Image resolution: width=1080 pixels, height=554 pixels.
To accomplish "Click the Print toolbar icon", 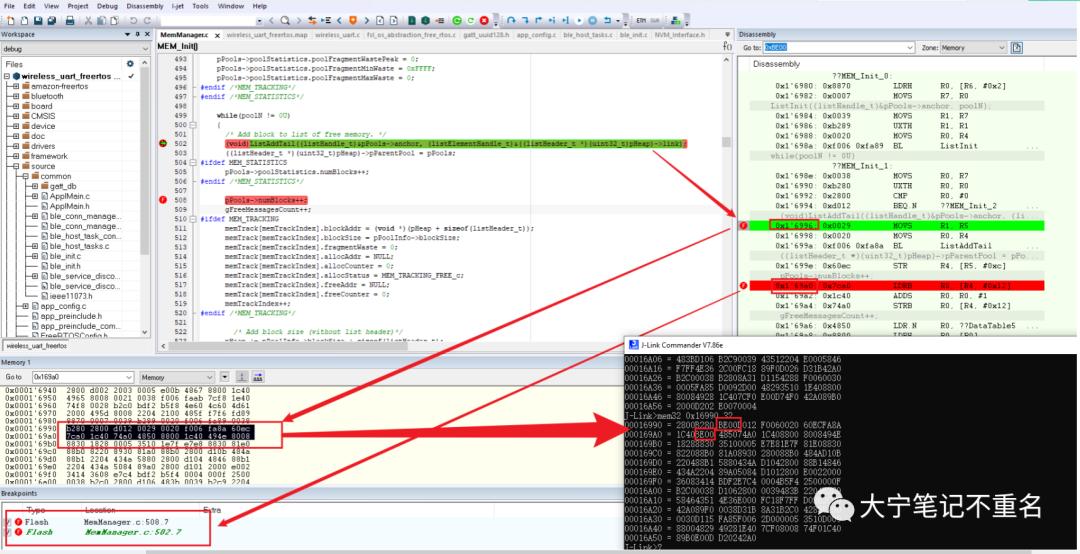I will click(70, 21).
